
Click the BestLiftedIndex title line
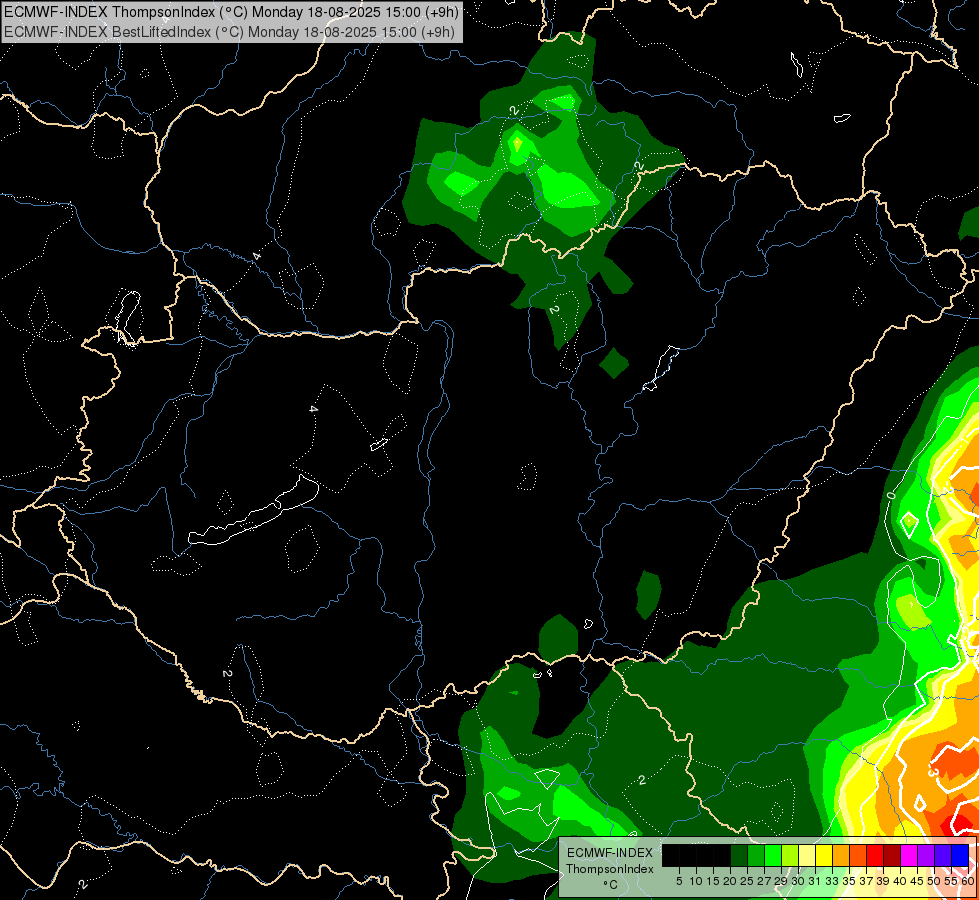pos(229,31)
